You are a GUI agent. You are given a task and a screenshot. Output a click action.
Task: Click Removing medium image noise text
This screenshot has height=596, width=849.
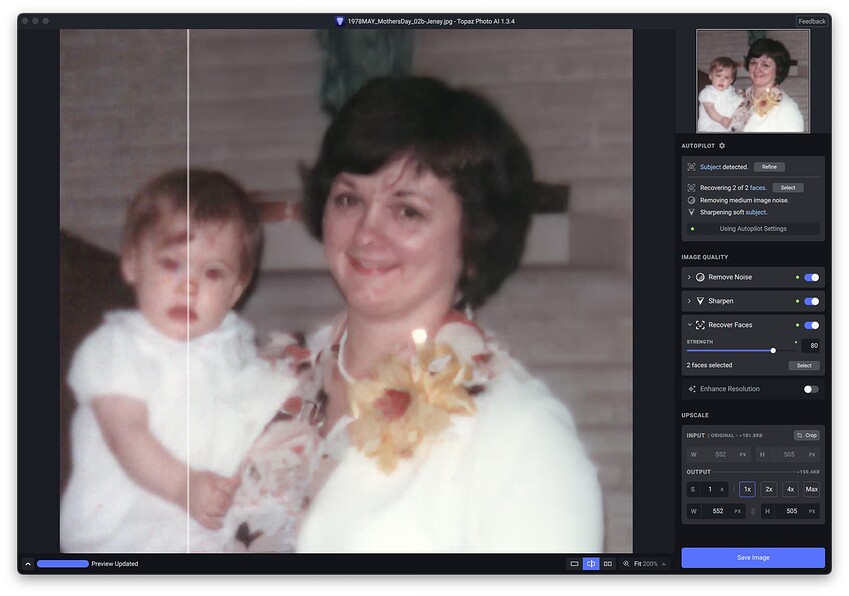point(744,200)
